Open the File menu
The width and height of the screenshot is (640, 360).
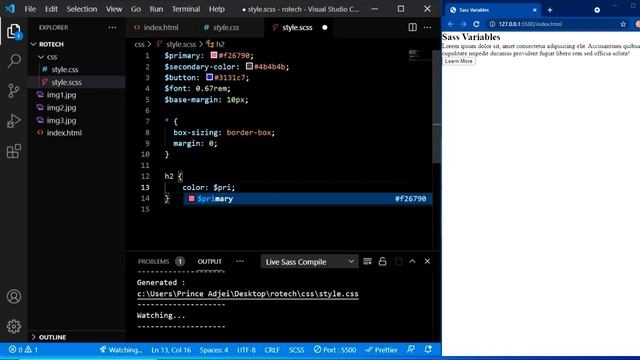[x=30, y=9]
